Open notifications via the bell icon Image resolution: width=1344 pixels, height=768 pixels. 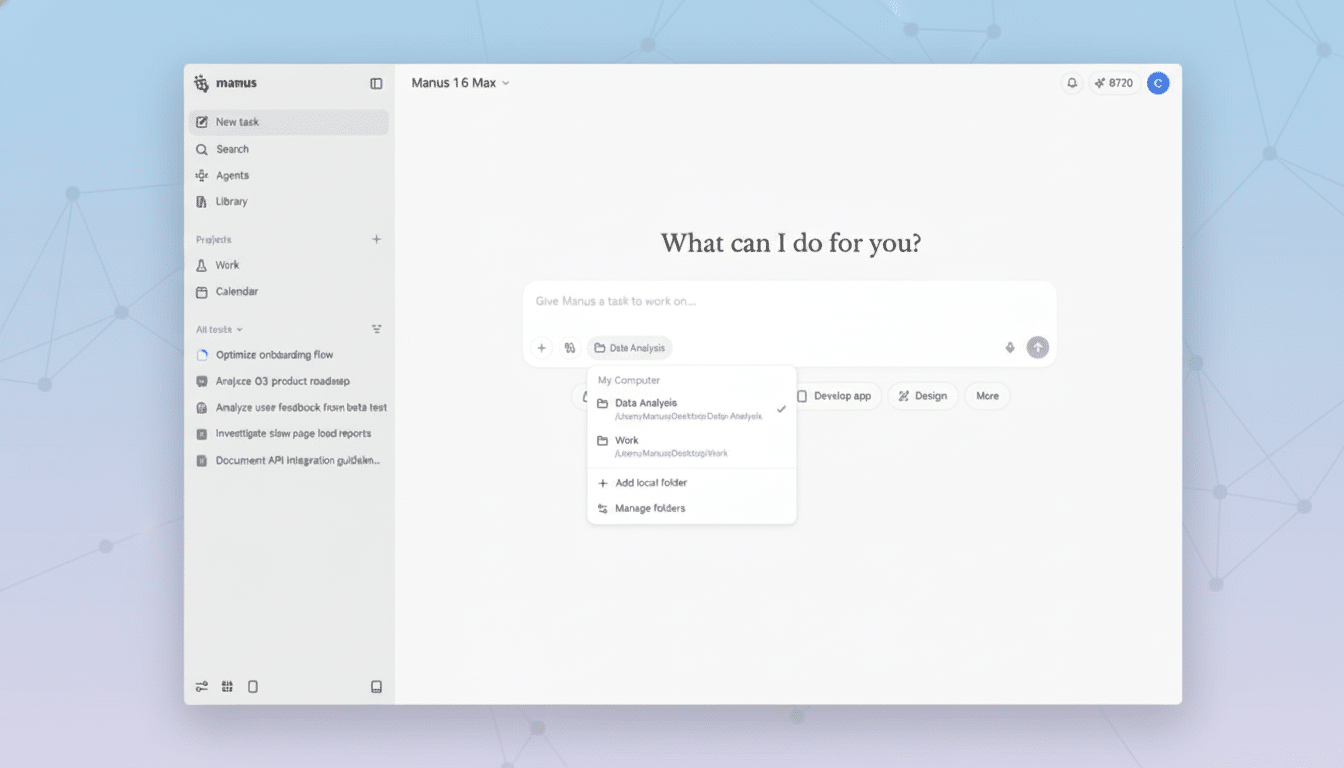tap(1072, 83)
